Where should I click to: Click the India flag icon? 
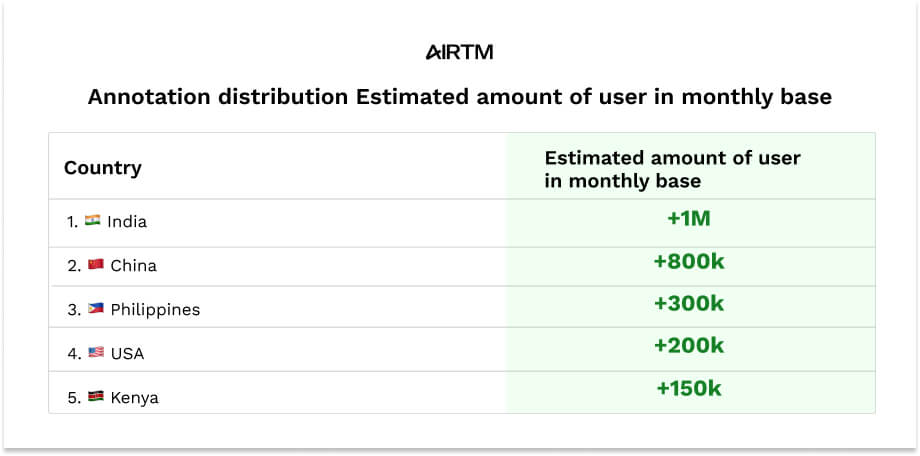coord(92,221)
